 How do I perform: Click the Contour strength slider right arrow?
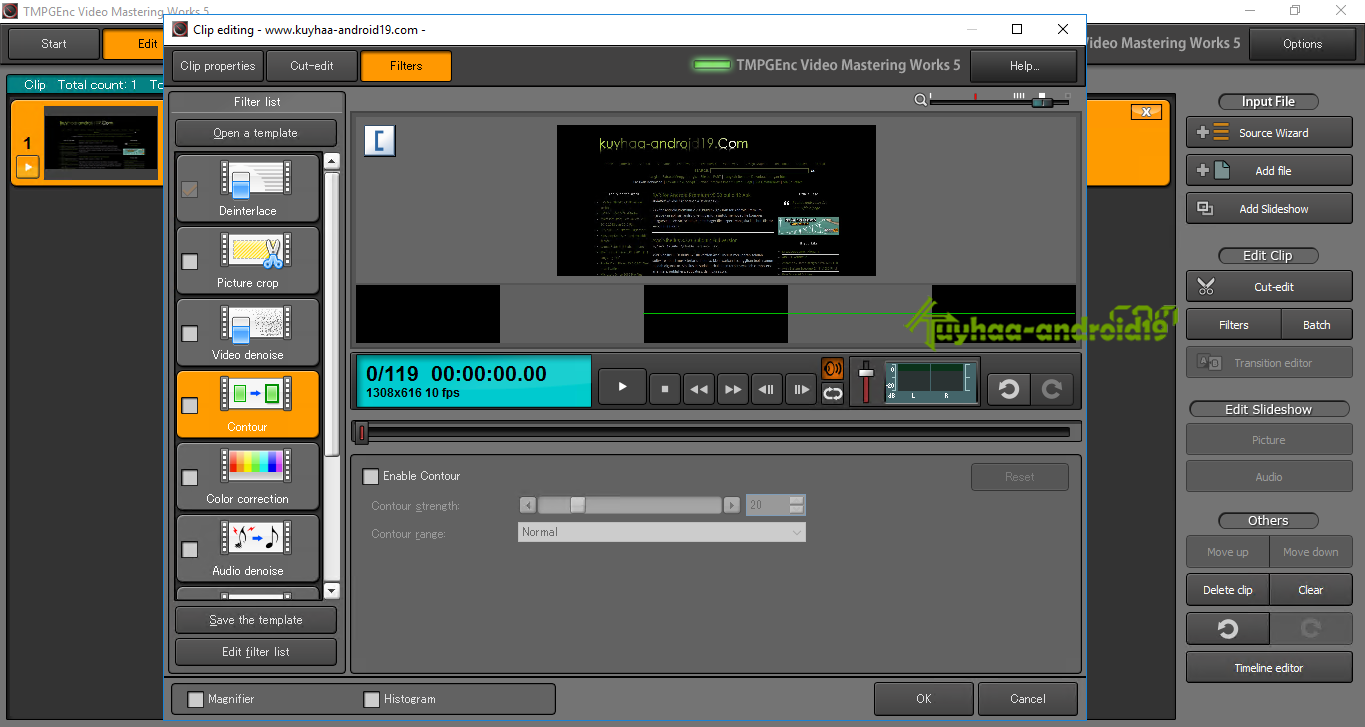click(732, 505)
